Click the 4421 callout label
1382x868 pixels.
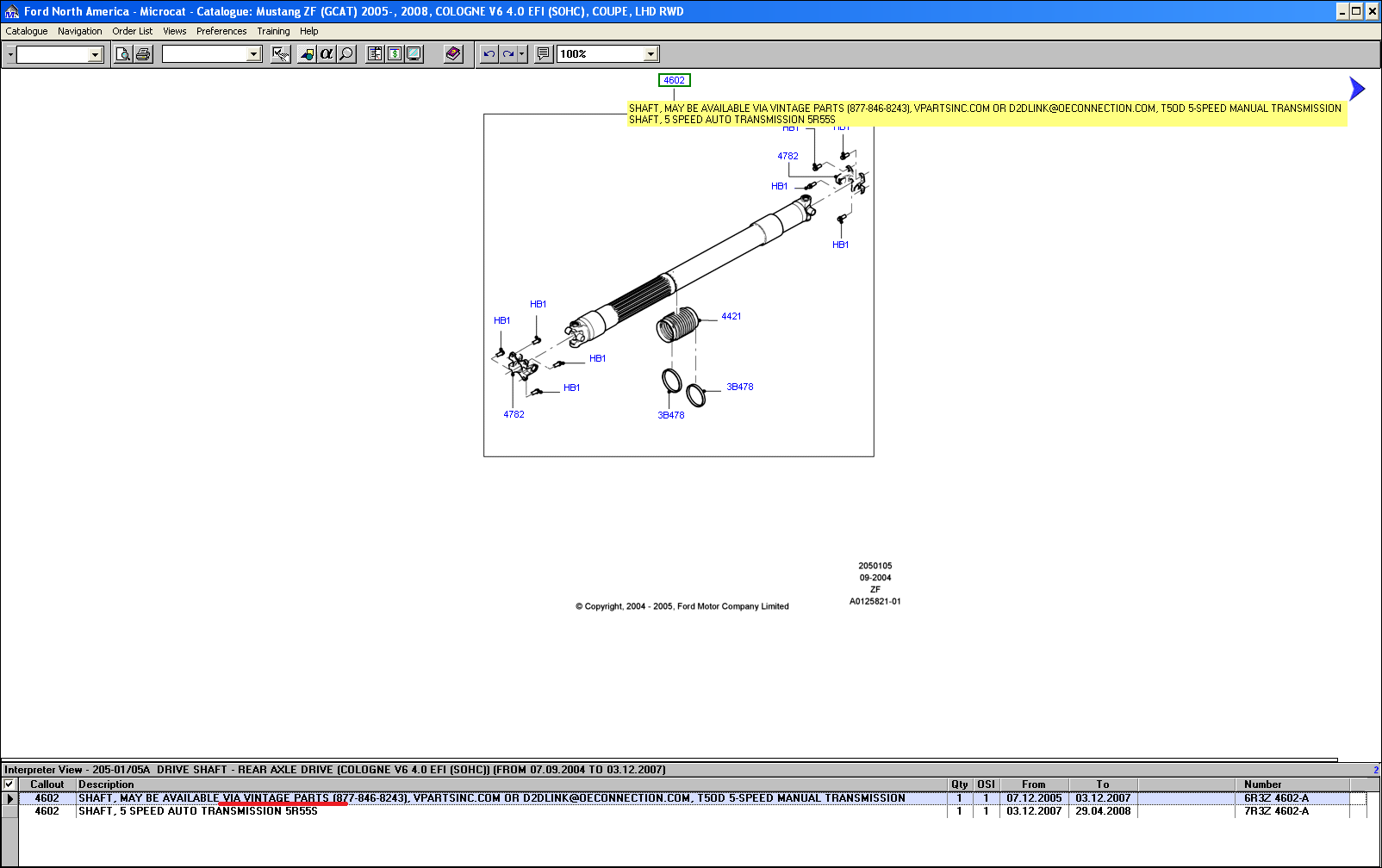(x=731, y=316)
